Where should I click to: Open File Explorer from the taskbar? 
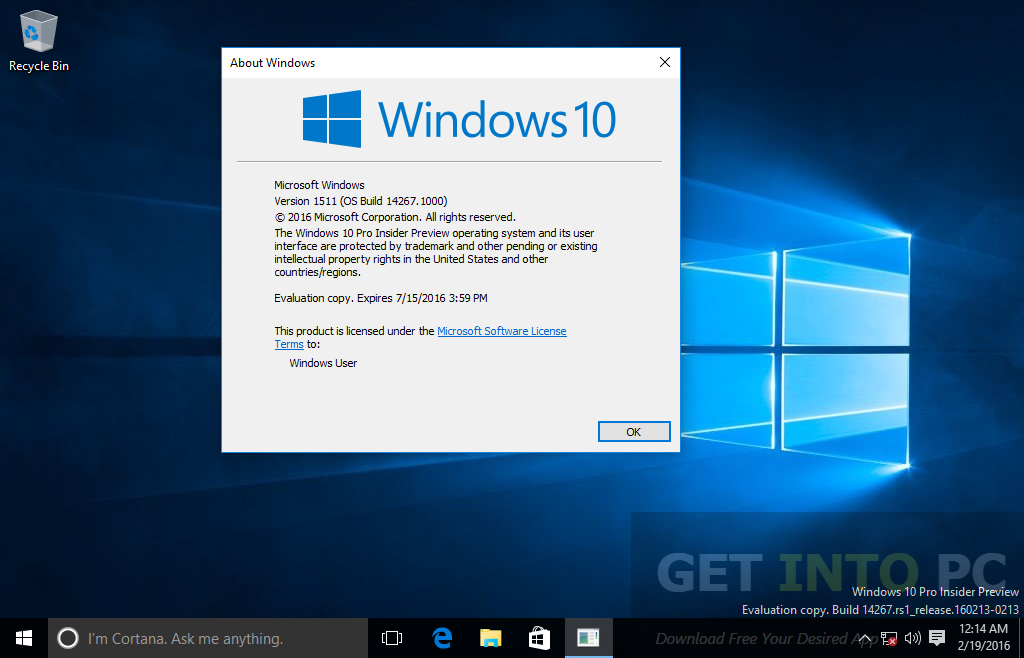490,638
